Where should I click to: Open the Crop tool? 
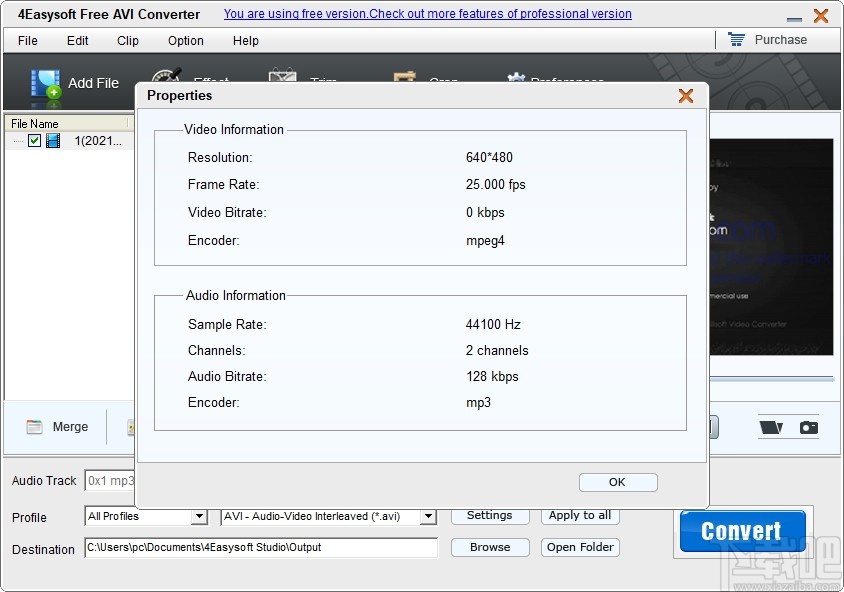pos(404,77)
